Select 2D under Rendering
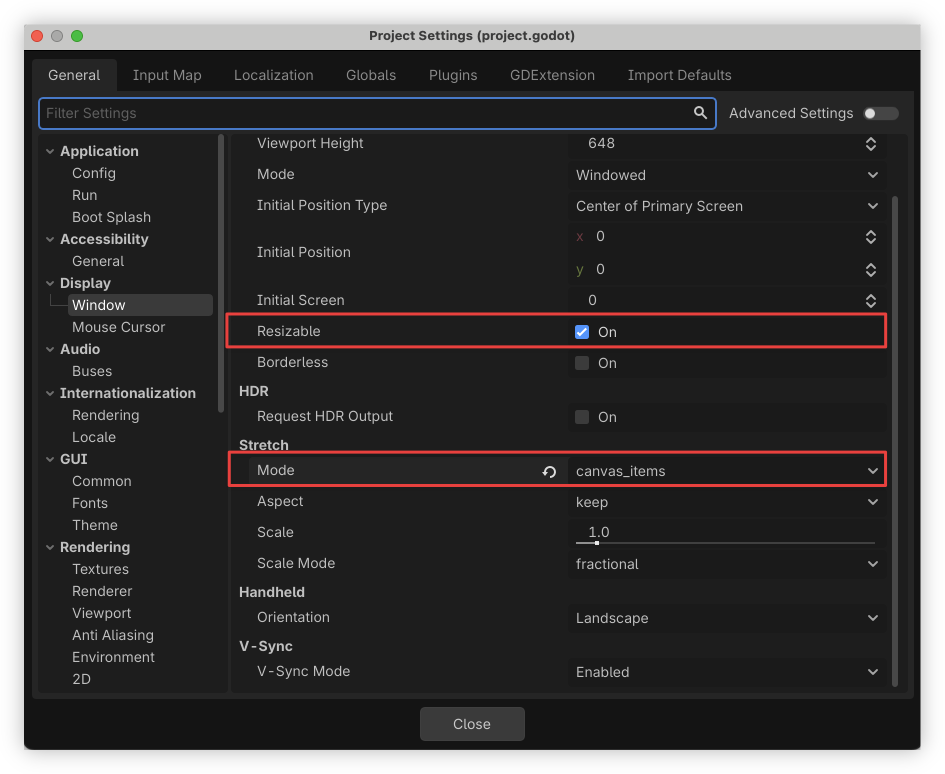The image size is (945, 774). coord(81,679)
